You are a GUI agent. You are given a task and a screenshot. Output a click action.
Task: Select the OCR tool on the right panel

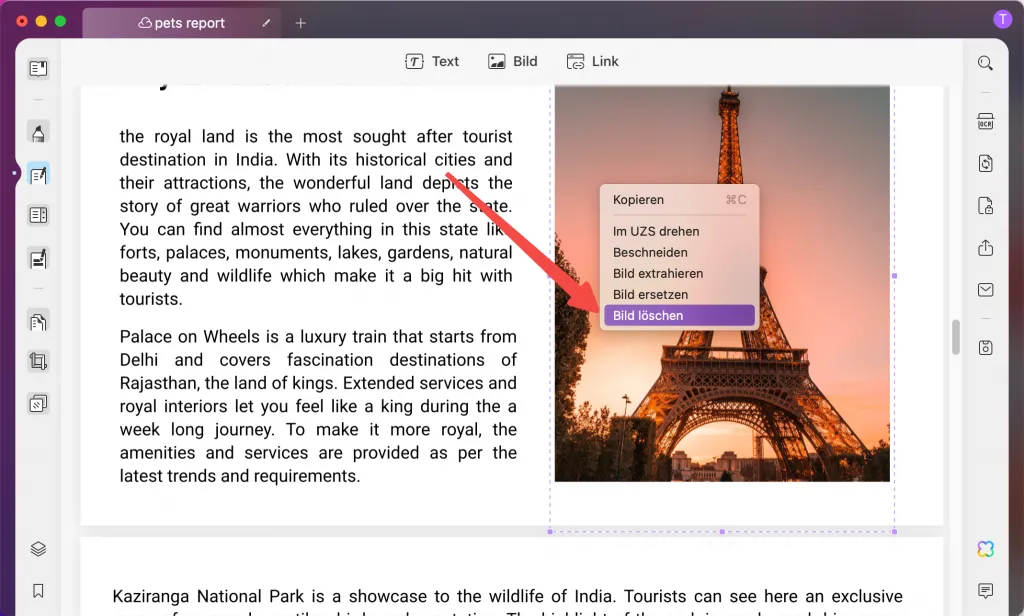985,120
